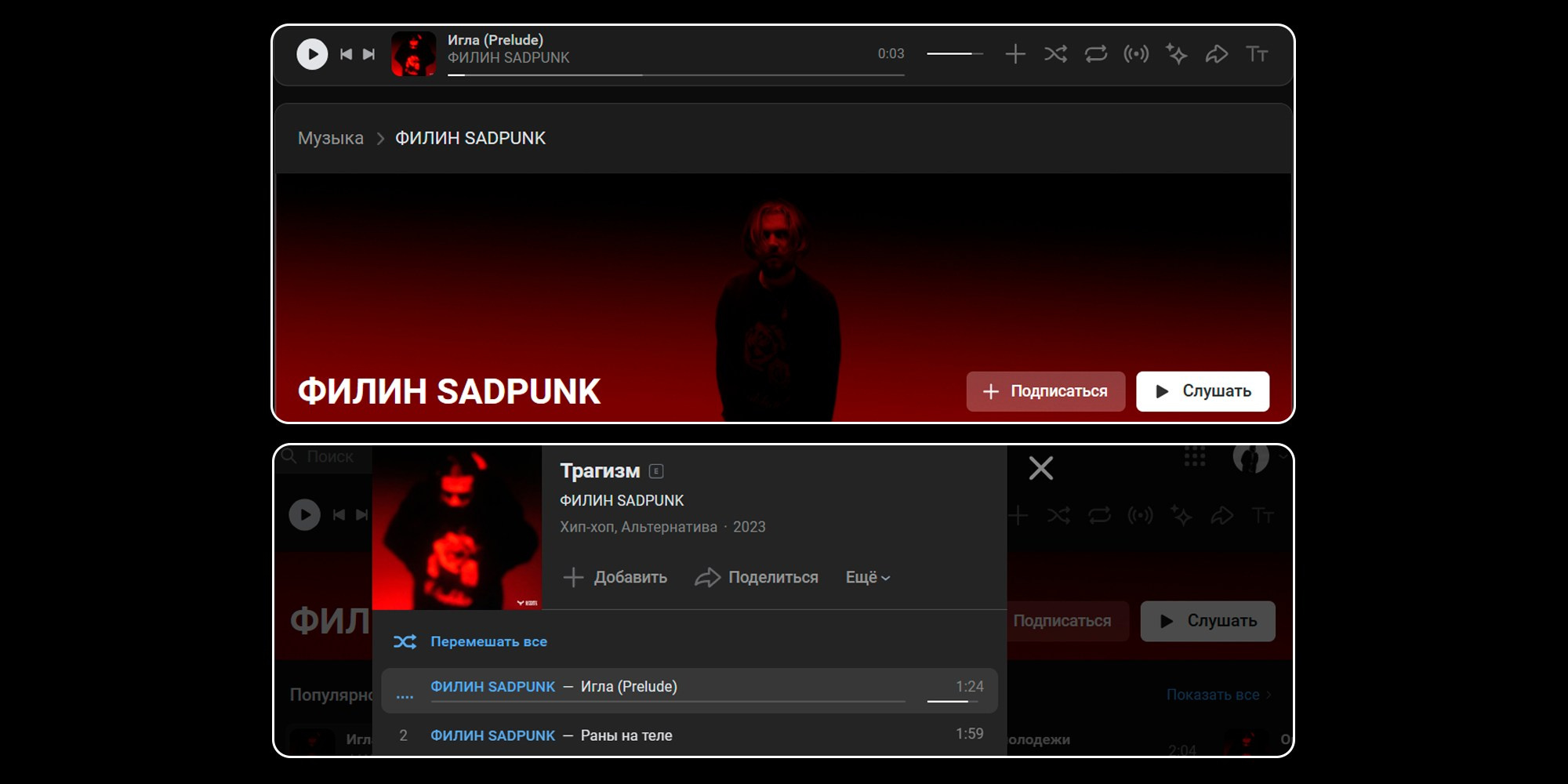Open the Ещё dropdown on the Трагизм album

pyautogui.click(x=867, y=577)
